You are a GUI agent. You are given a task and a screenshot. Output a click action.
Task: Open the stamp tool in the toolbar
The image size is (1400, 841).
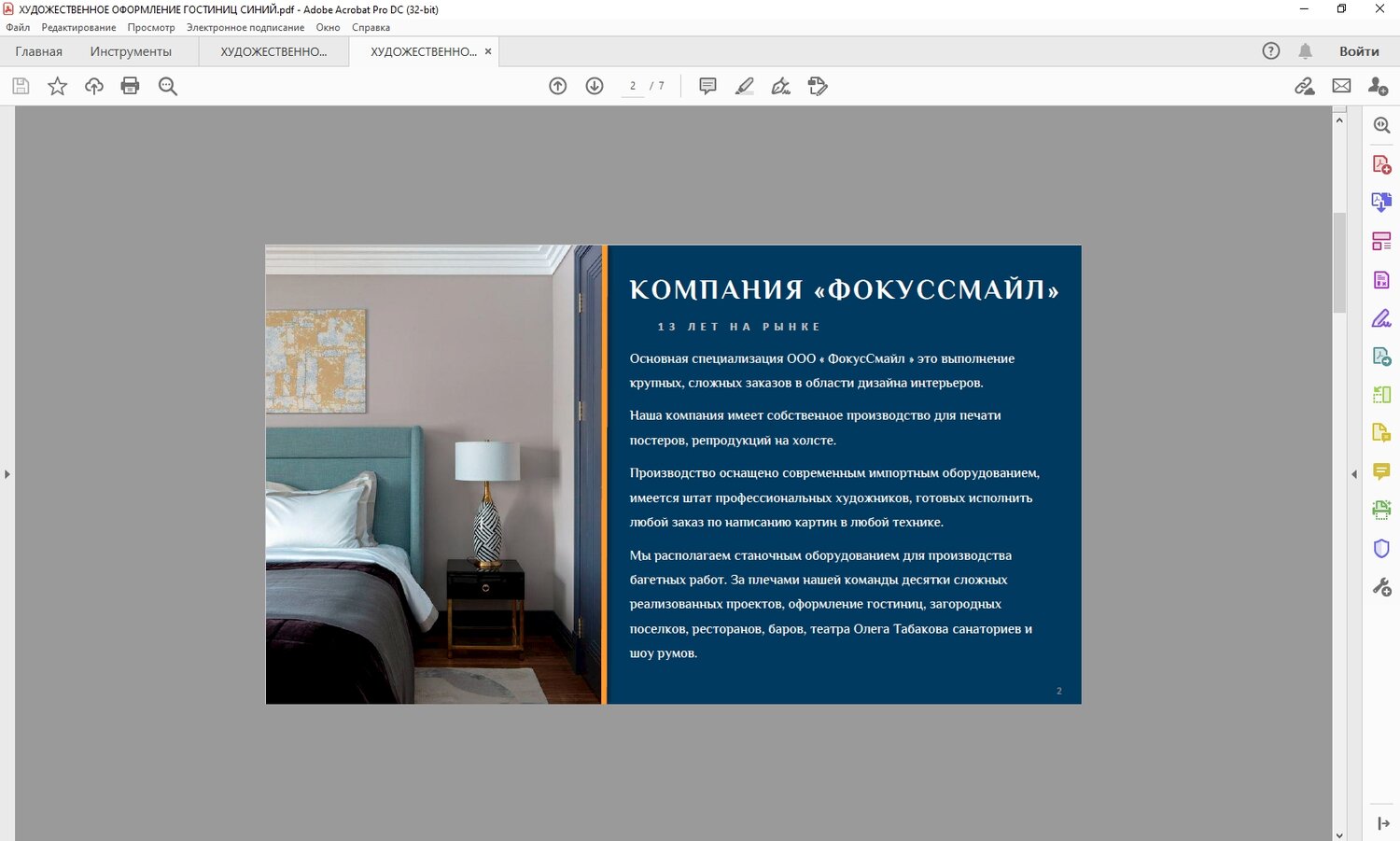coord(818,86)
